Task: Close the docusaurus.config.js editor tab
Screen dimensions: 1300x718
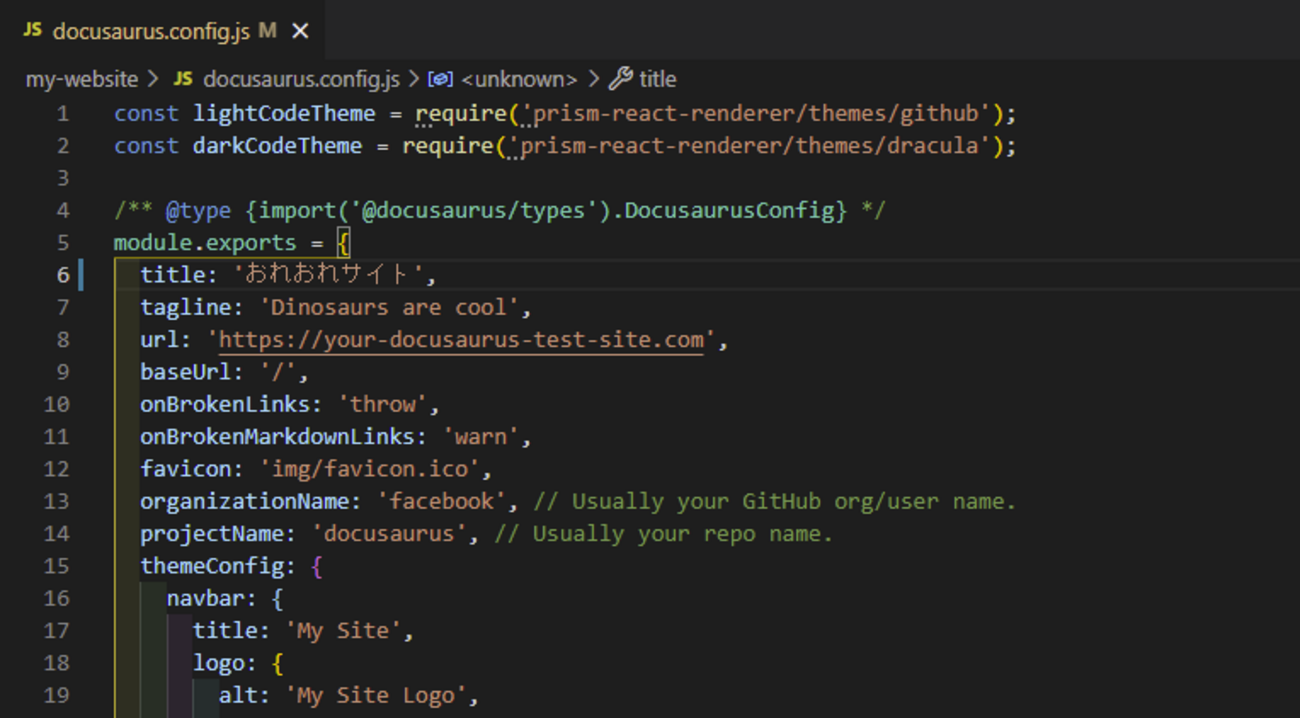Action: click(300, 32)
